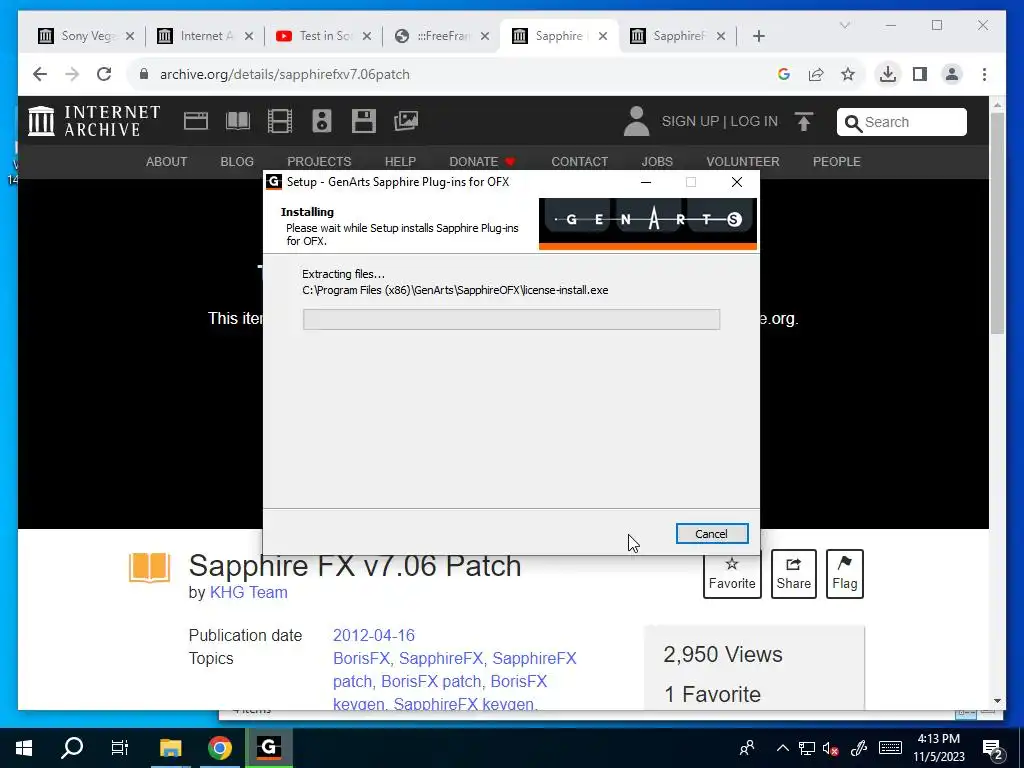The width and height of the screenshot is (1024, 768).
Task: Click the BLOG nav link
Action: click(237, 162)
